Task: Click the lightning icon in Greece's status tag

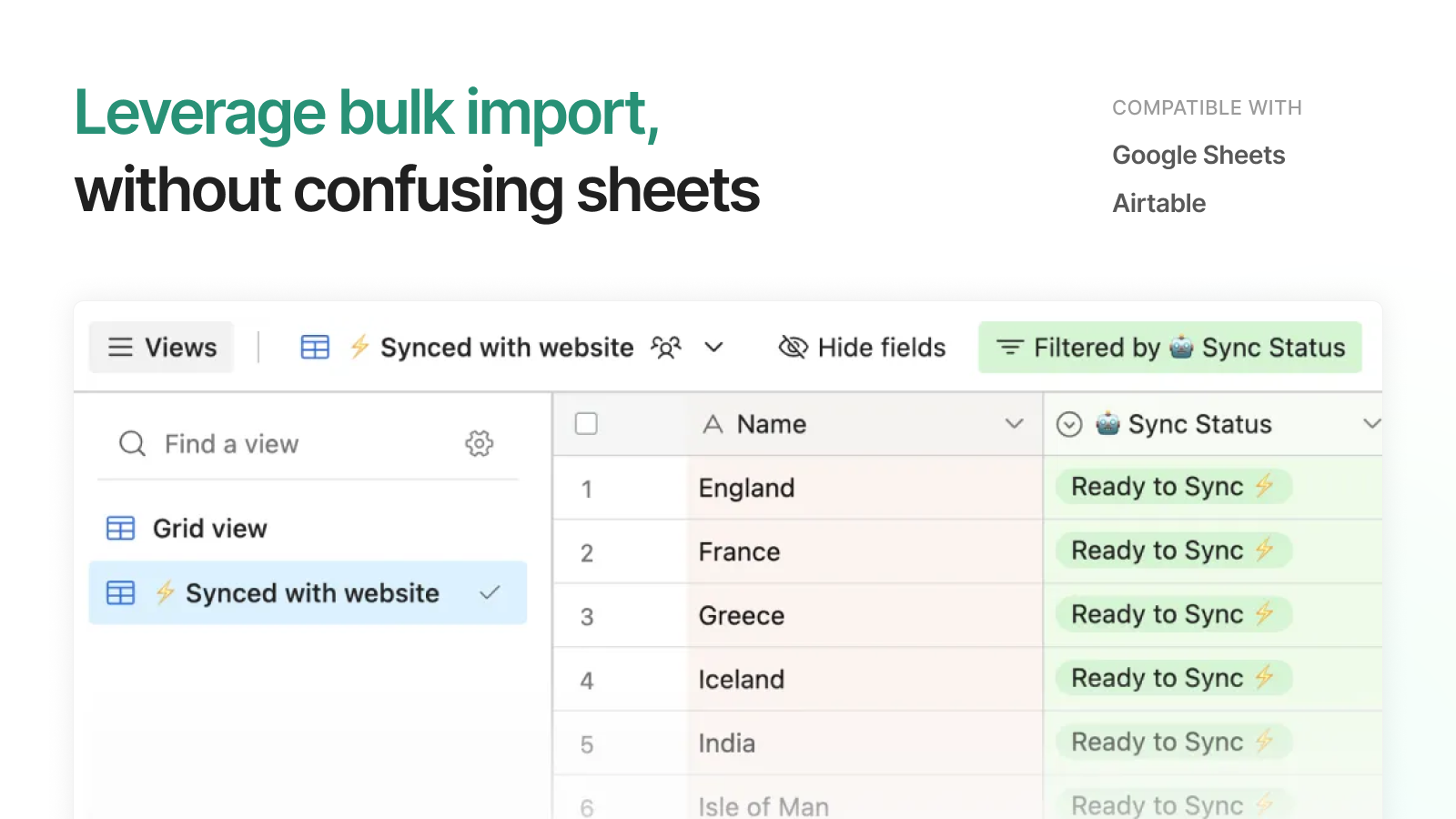Action: (x=1264, y=613)
